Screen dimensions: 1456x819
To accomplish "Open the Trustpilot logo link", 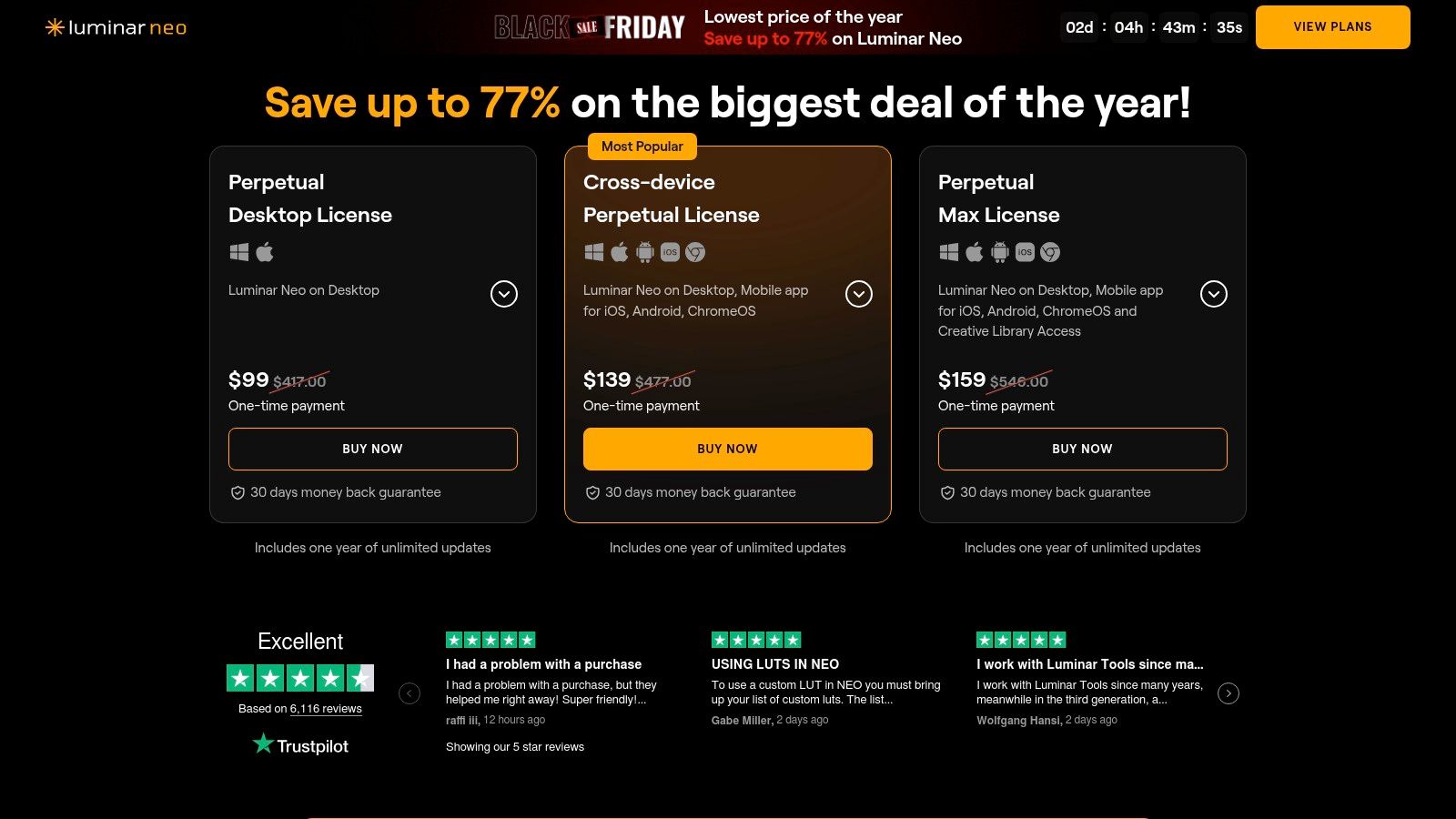I will 300,745.
